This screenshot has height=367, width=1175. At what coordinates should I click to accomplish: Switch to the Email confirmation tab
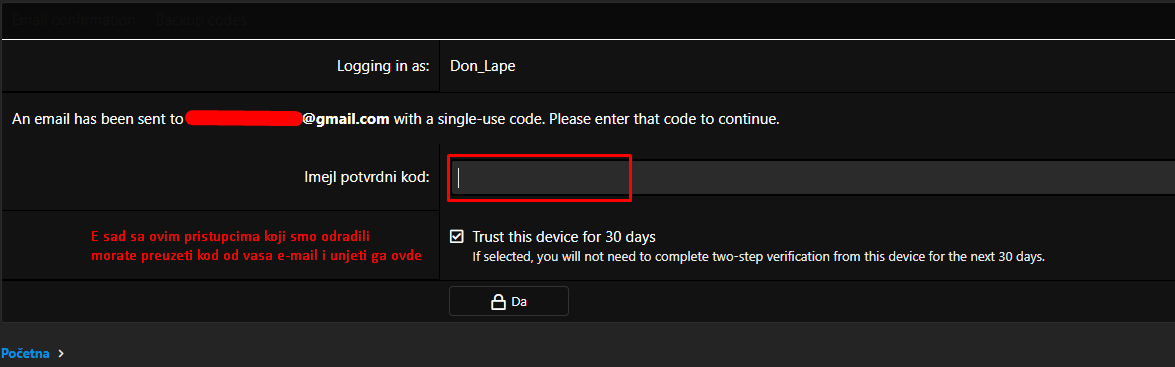(74, 20)
